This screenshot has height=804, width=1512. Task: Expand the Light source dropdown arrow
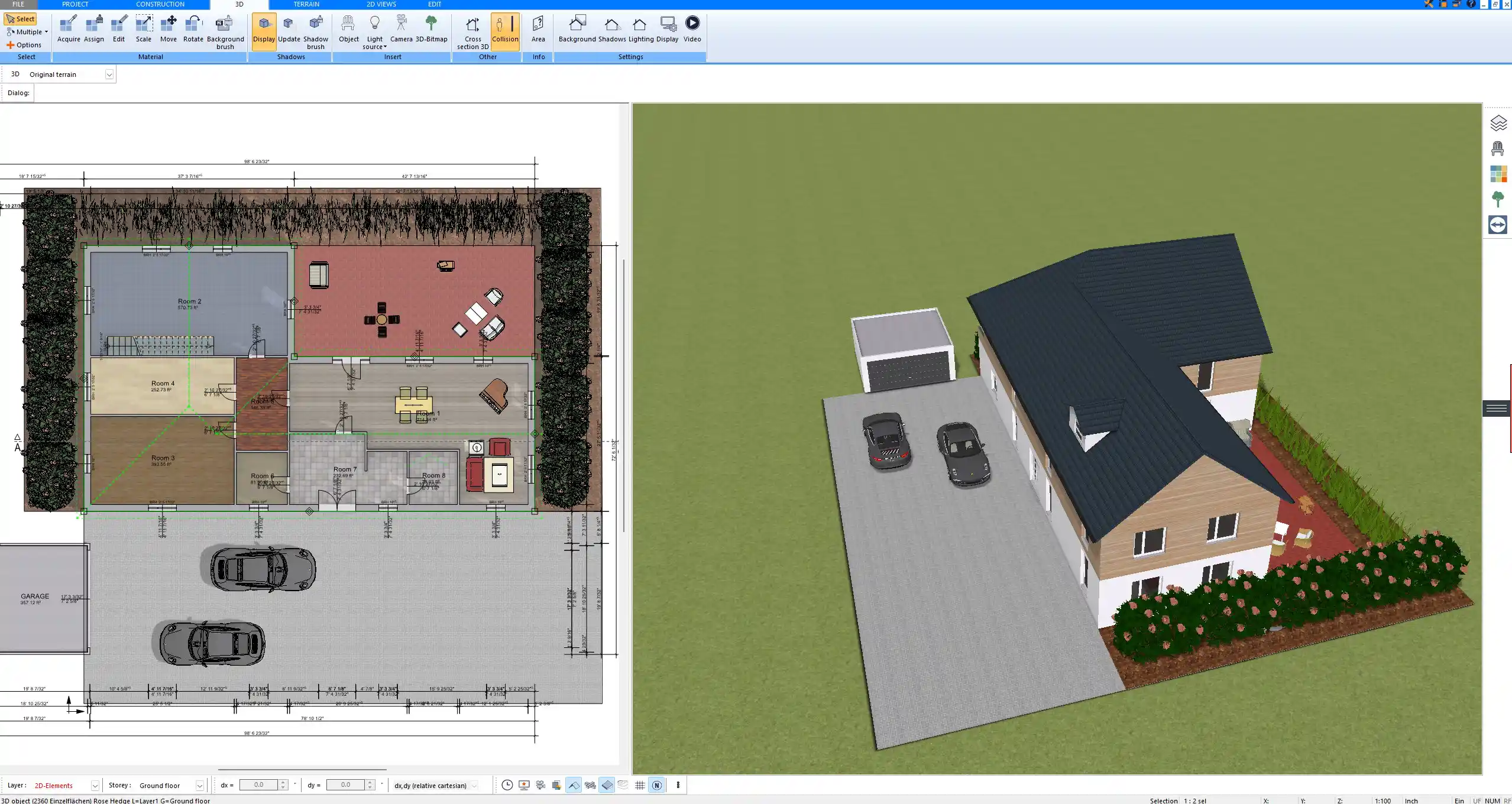point(385,47)
